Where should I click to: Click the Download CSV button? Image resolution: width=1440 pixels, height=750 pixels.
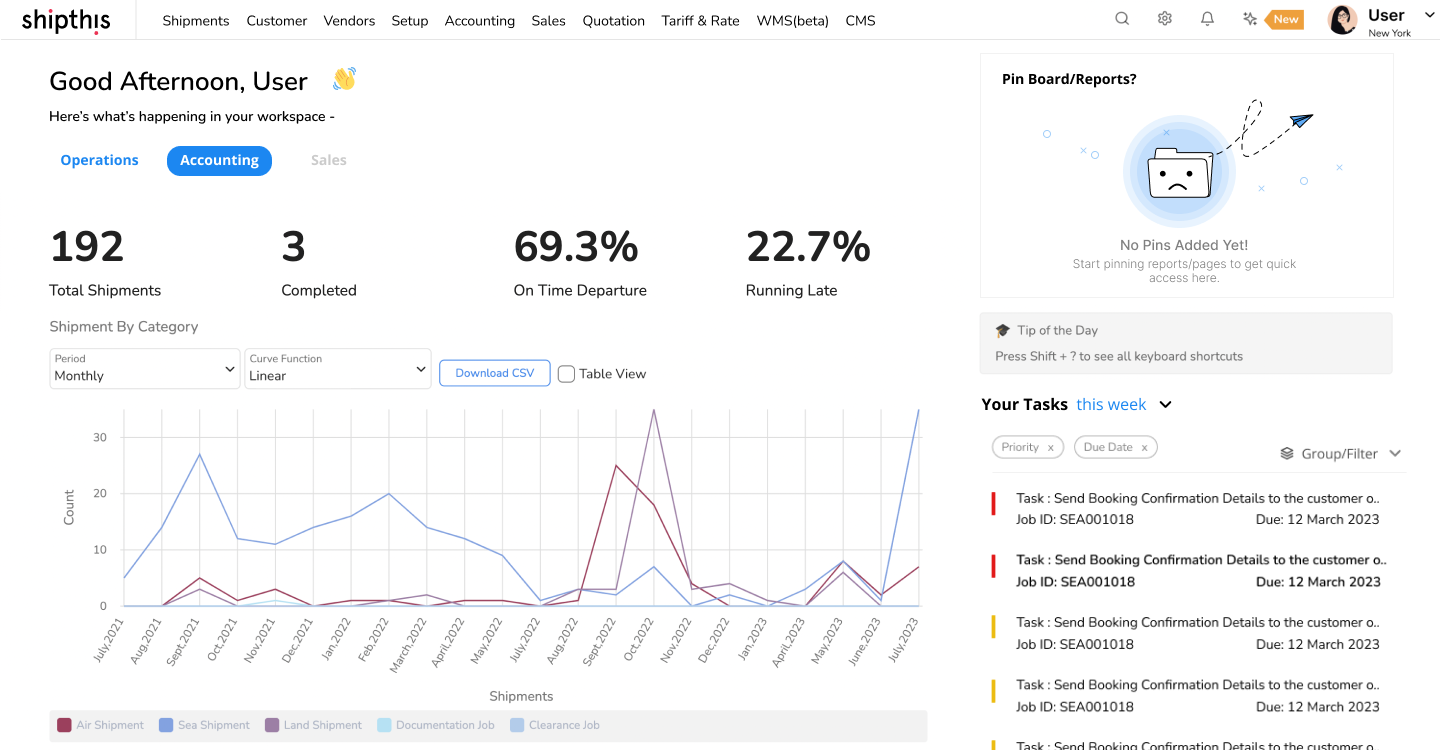click(x=494, y=373)
